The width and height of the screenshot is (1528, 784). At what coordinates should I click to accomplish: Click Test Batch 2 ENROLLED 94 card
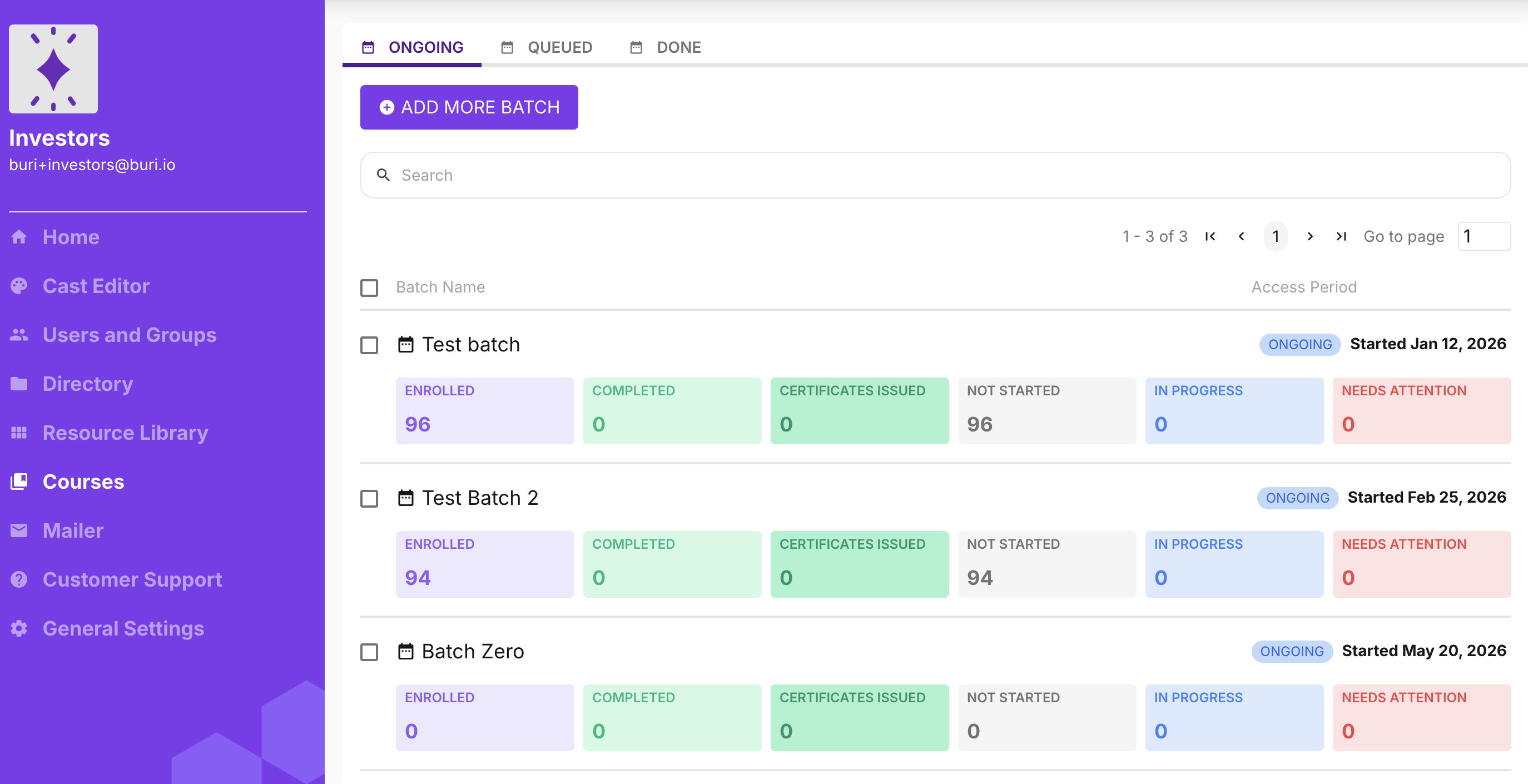click(x=485, y=564)
